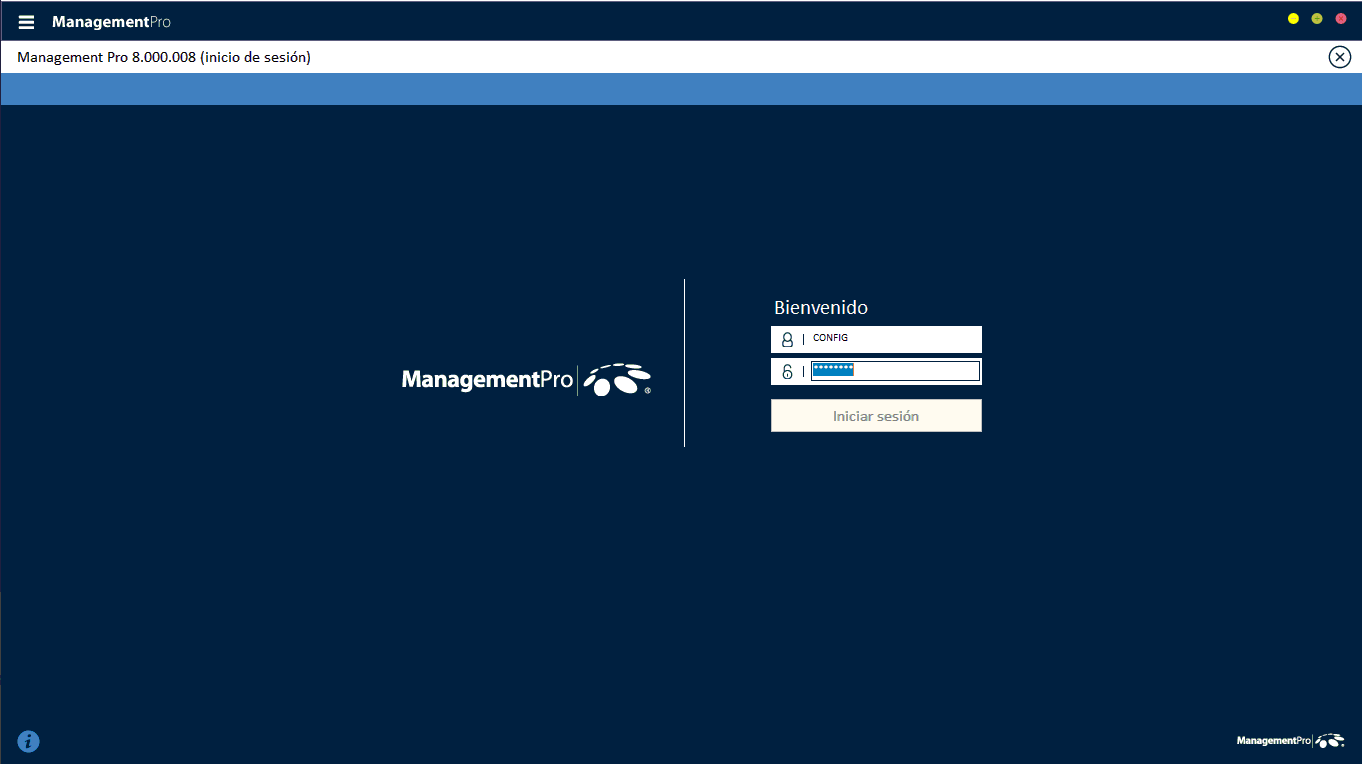
Task: Focus the username field containing CONFIG
Action: click(893, 339)
